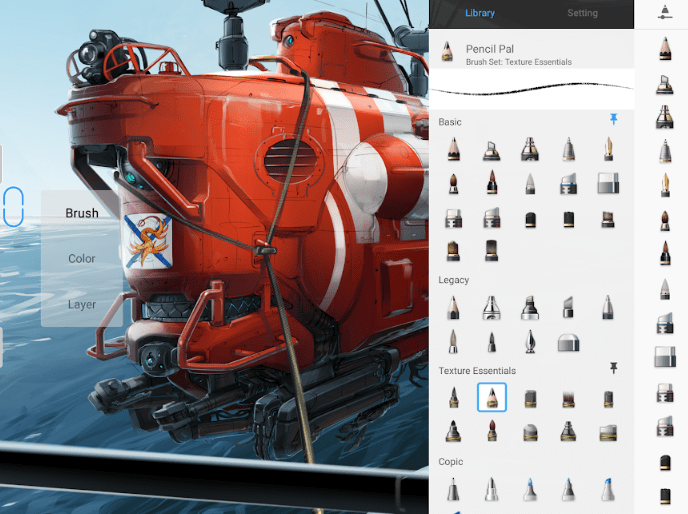Choose the Legacy pencil brush
The image size is (688, 514).
pos(453,307)
